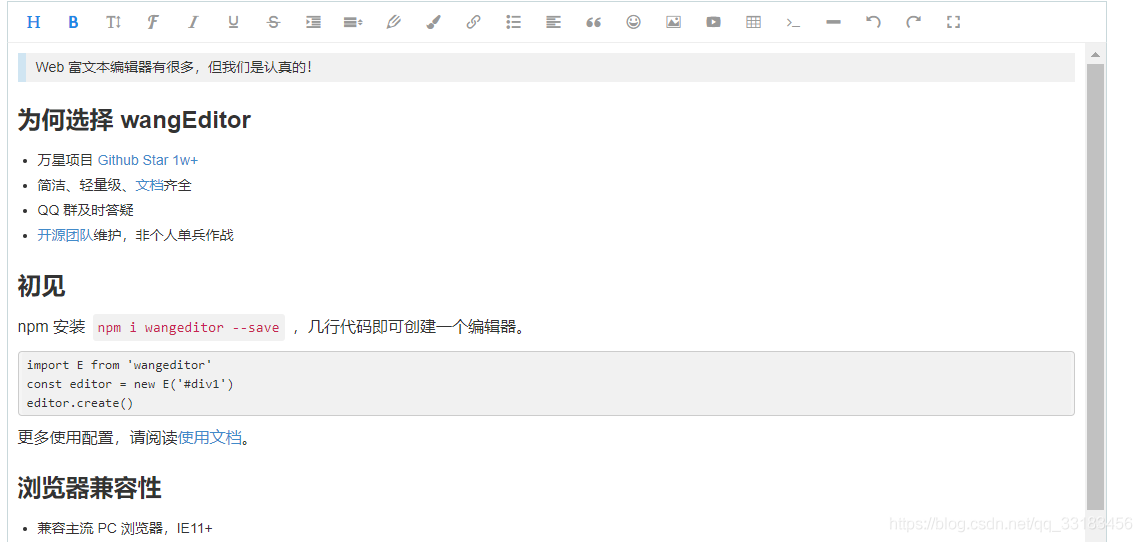Open the text alignment menu
Image resolution: width=1142 pixels, height=542 pixels.
pos(554,23)
